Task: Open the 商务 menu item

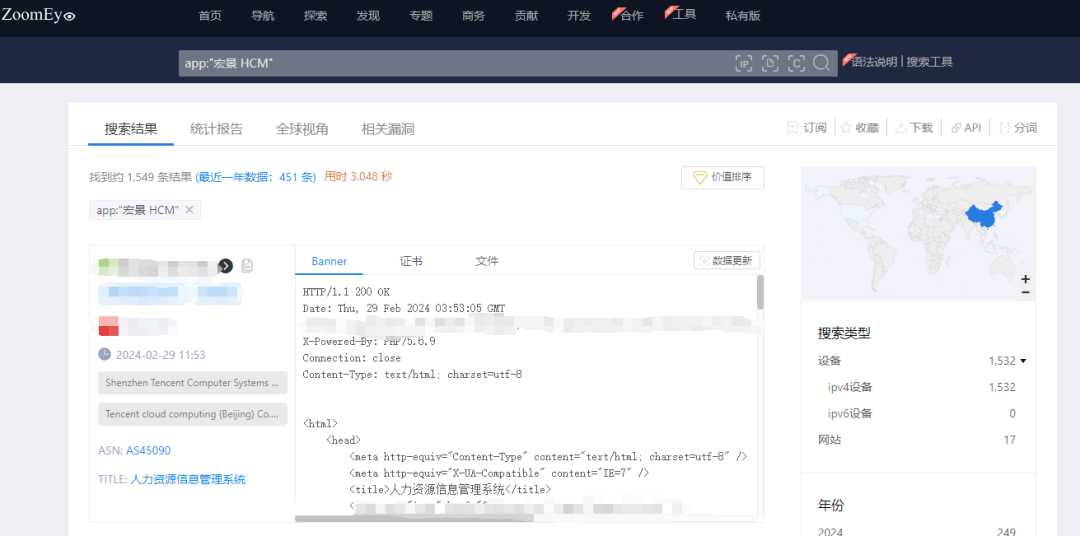Action: 474,16
